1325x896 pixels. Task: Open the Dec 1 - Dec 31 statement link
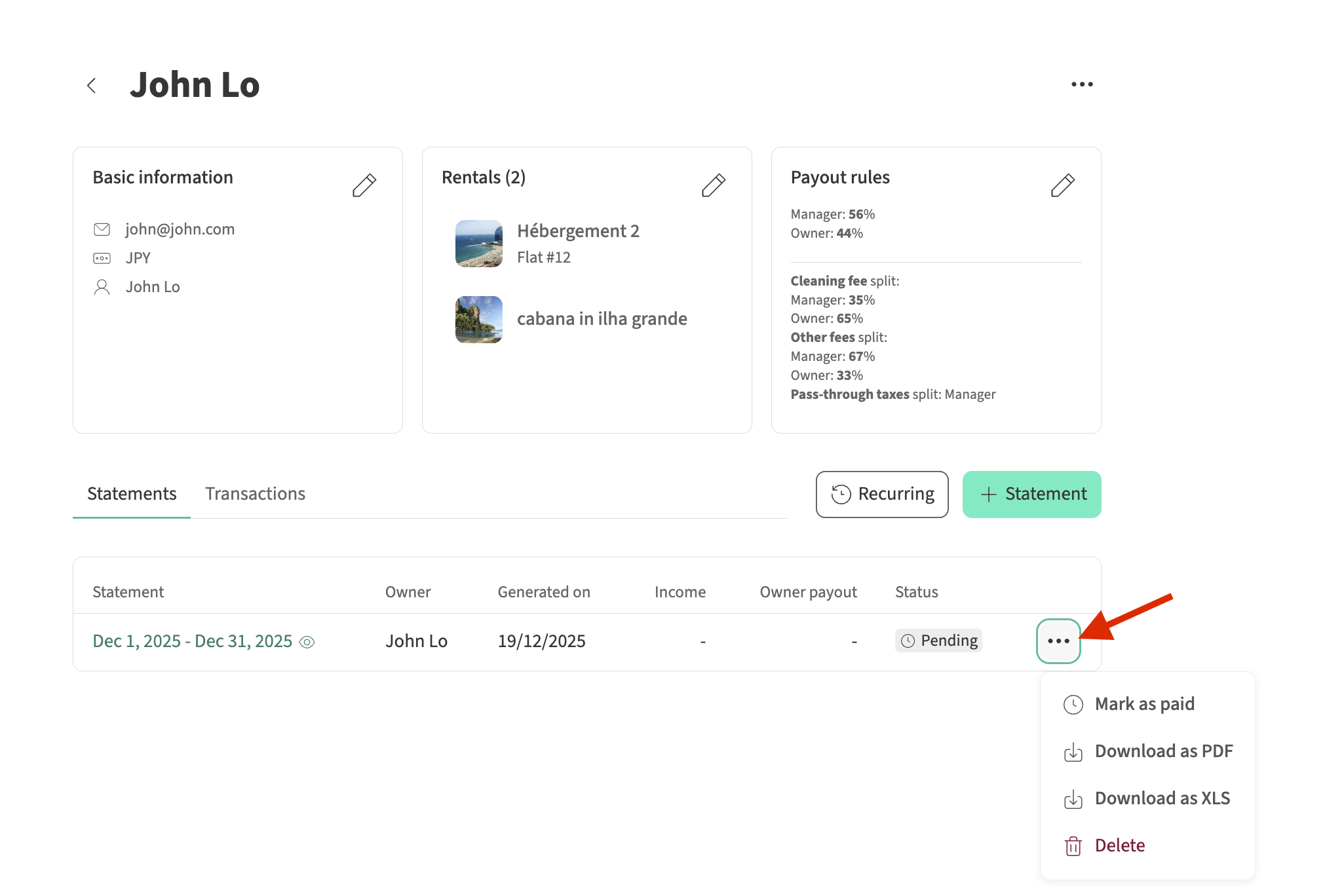tap(192, 641)
